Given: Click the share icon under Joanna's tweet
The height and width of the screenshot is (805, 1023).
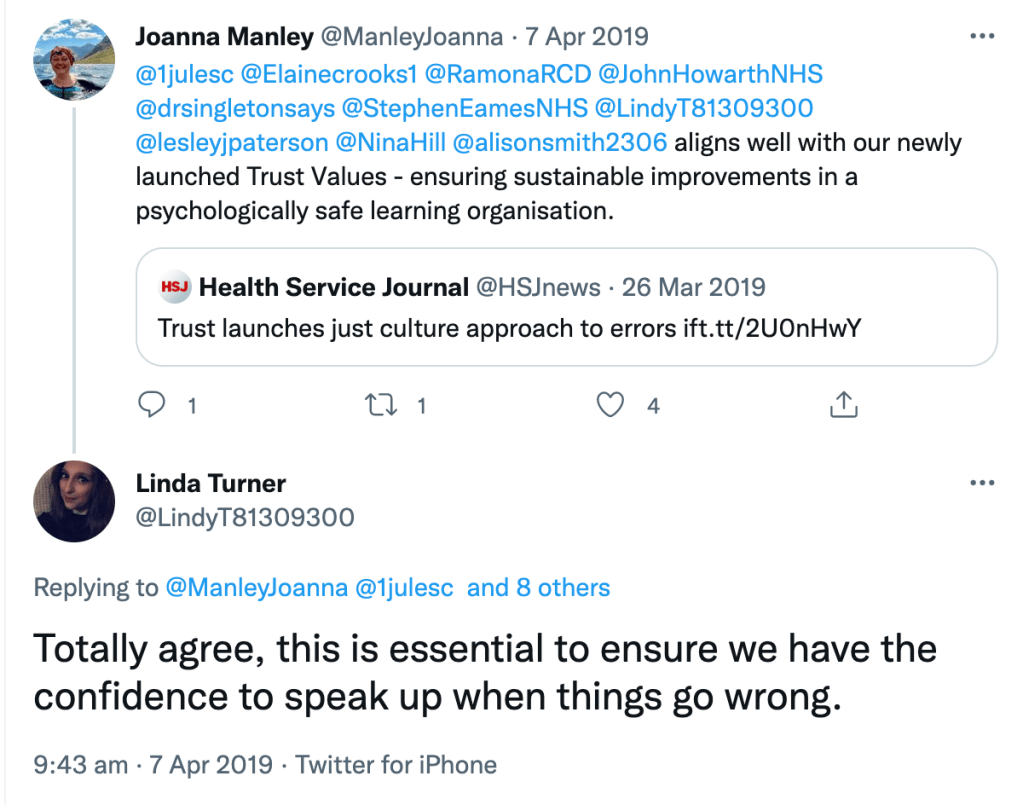Looking at the screenshot, I should (x=843, y=404).
